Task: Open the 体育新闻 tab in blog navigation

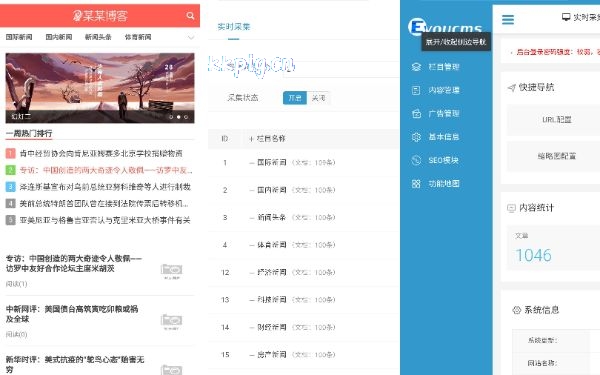Action: pyautogui.click(x=138, y=37)
